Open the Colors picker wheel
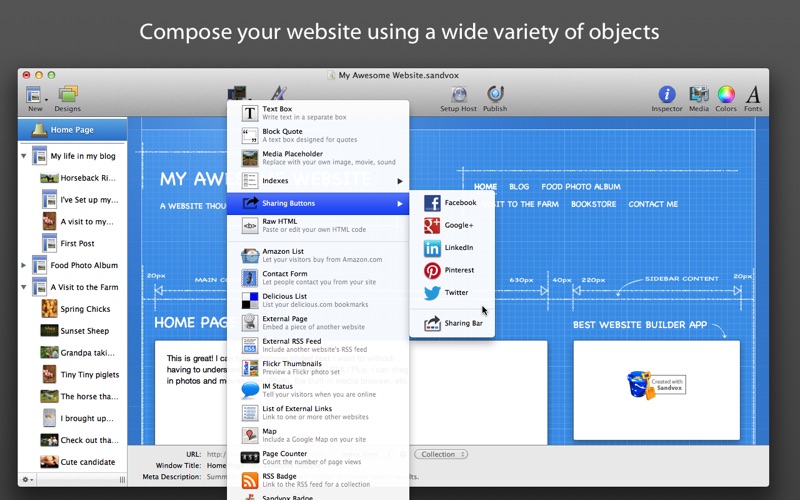 (726, 96)
